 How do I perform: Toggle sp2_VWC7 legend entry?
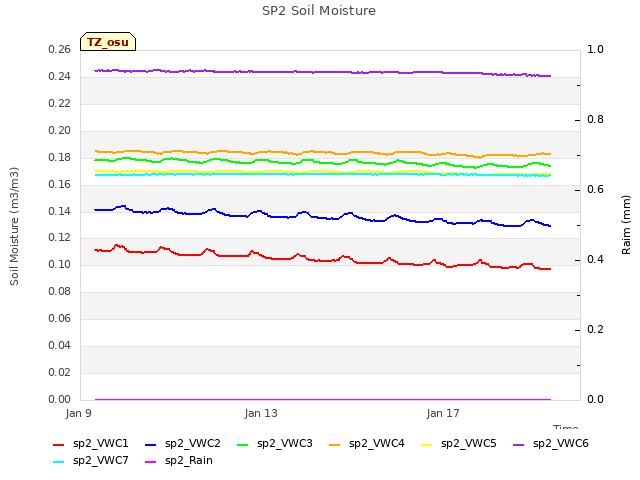point(91,461)
